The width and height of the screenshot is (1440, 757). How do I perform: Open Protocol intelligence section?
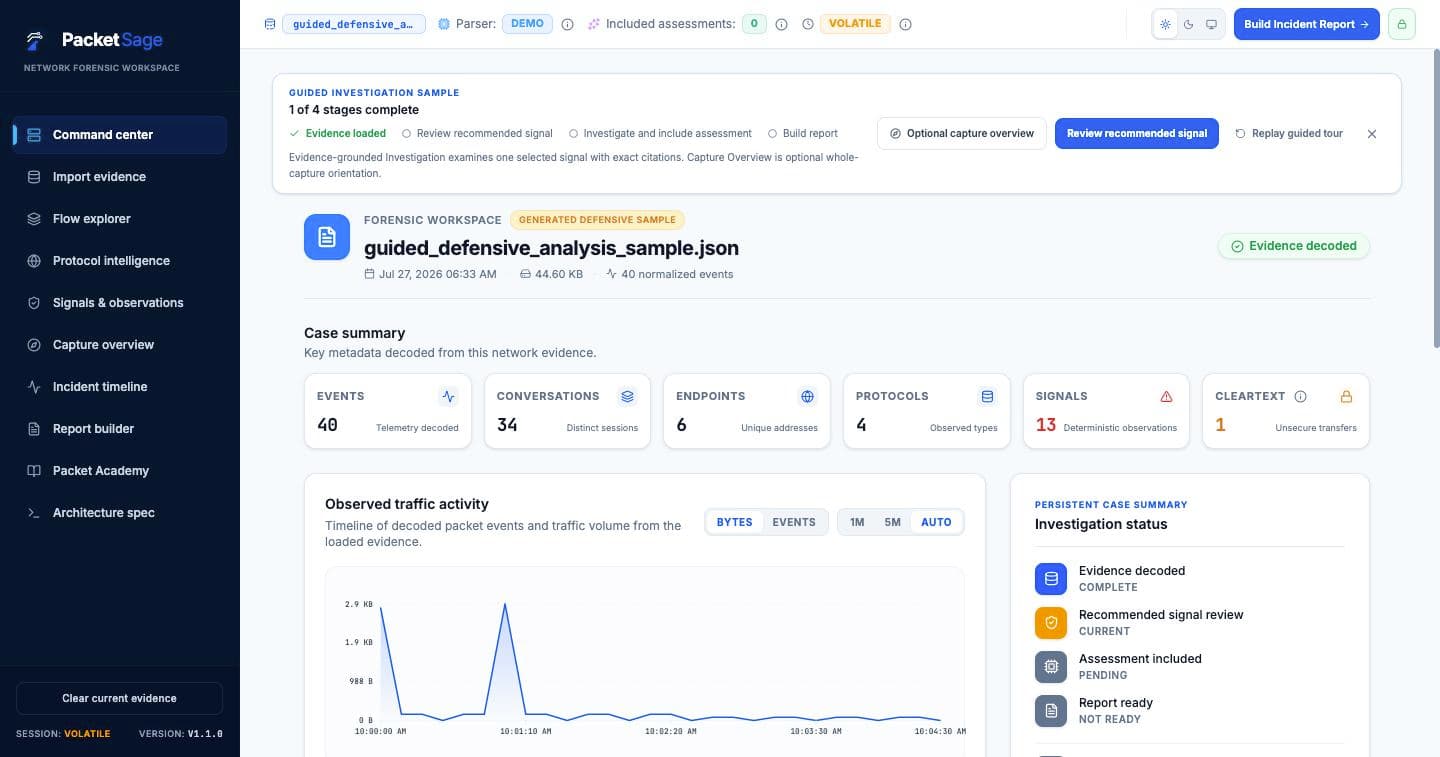click(x=120, y=261)
